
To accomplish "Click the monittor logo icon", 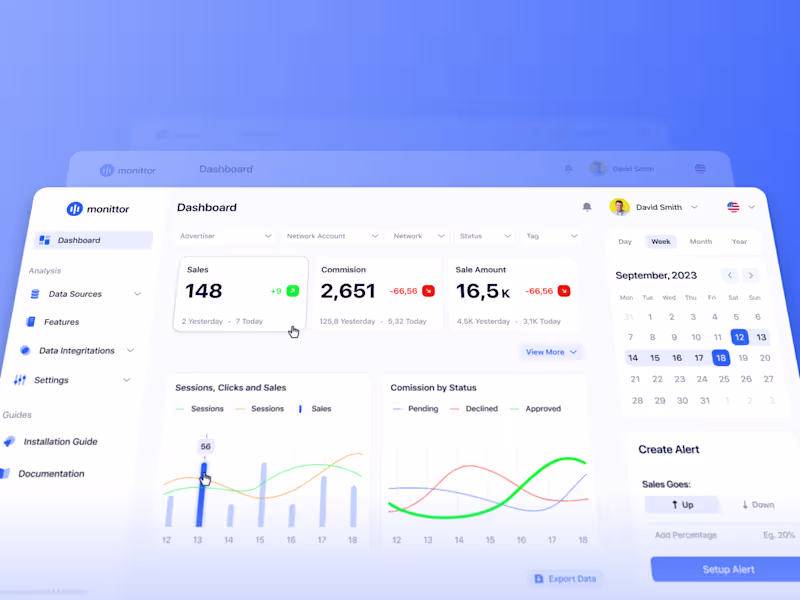I will coord(75,209).
